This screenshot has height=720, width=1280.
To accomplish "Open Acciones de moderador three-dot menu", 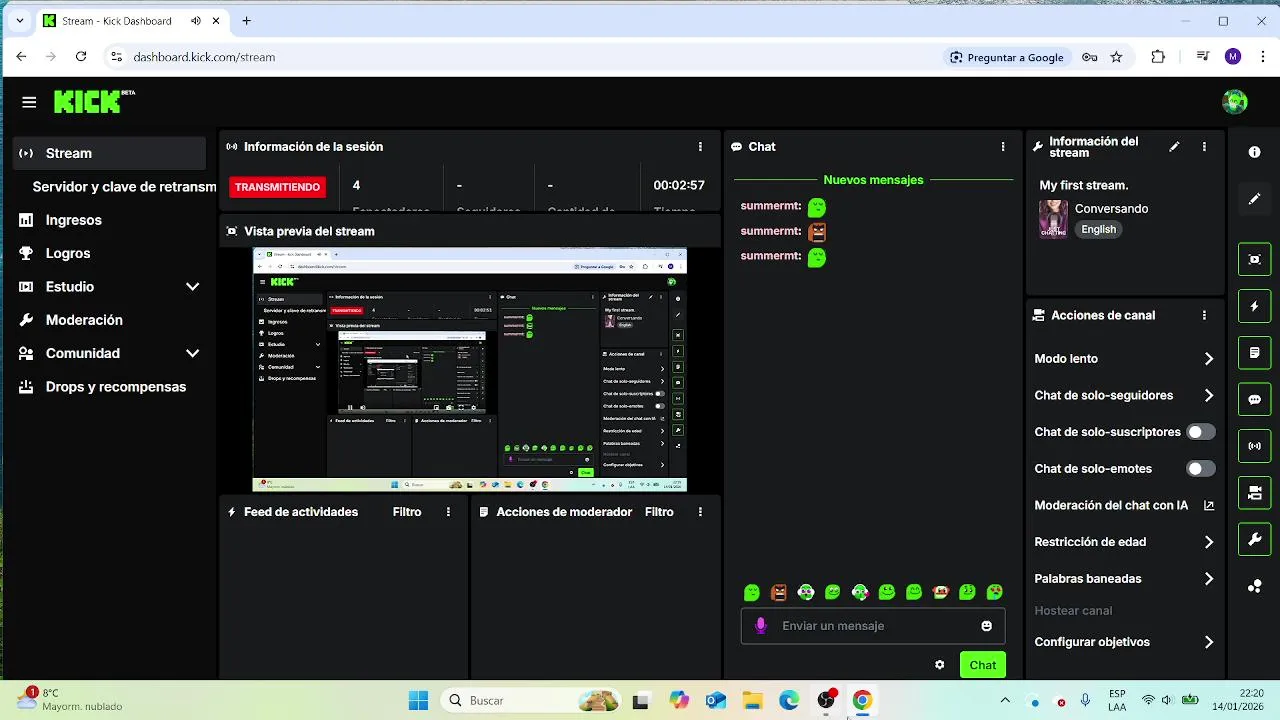I will 700,512.
